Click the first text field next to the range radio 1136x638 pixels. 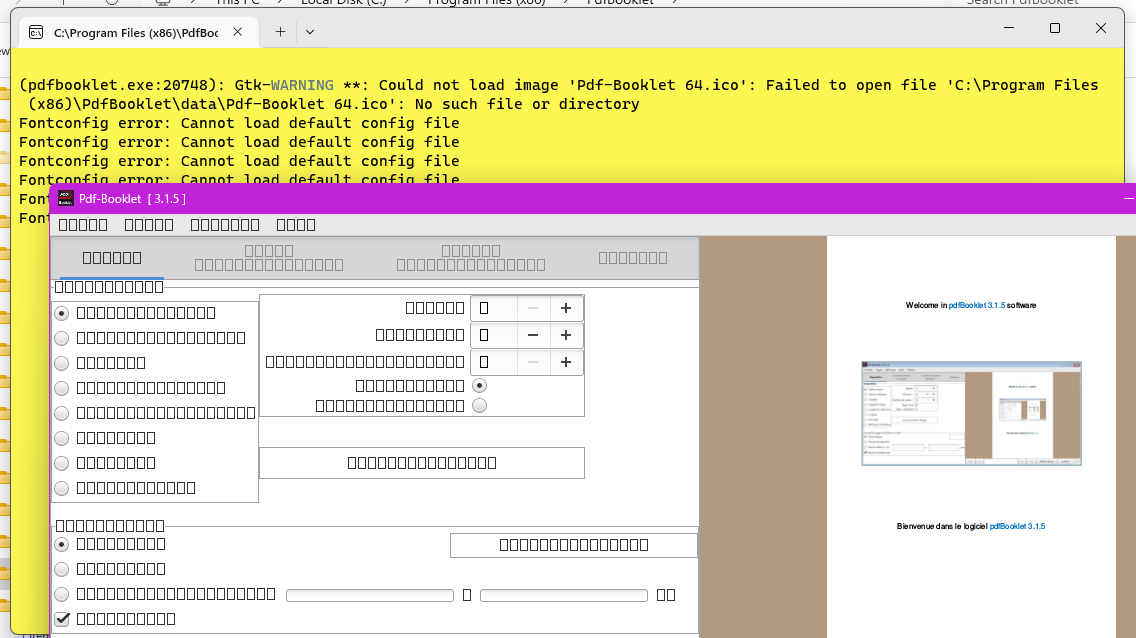[x=369, y=594]
